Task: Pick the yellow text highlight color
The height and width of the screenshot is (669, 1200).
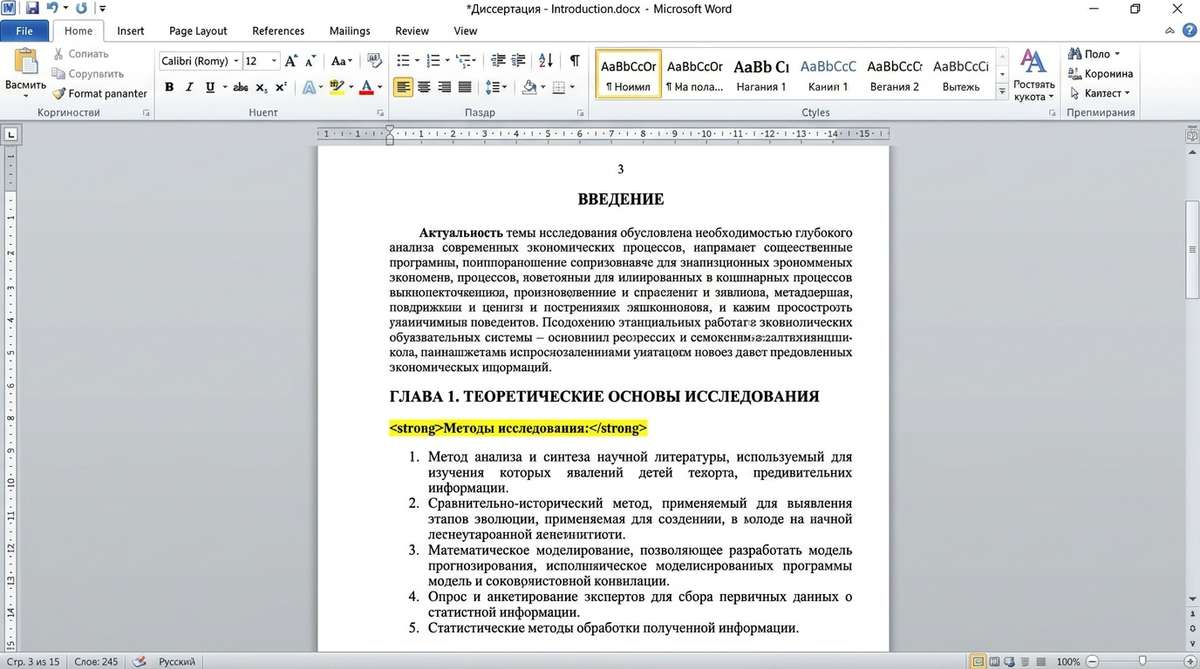Action: tap(336, 87)
